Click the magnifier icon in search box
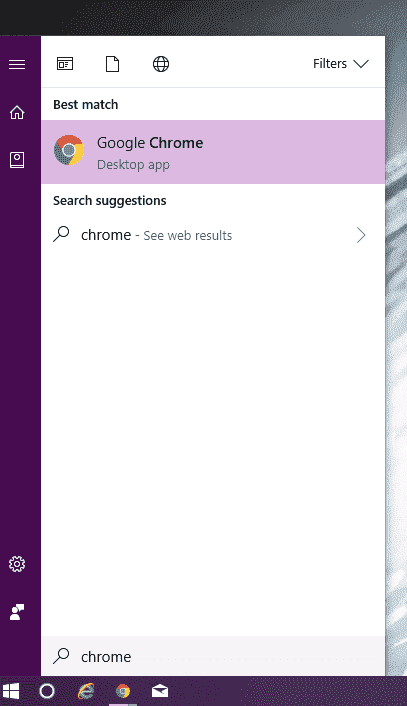The height and width of the screenshot is (706, 407). pos(61,656)
